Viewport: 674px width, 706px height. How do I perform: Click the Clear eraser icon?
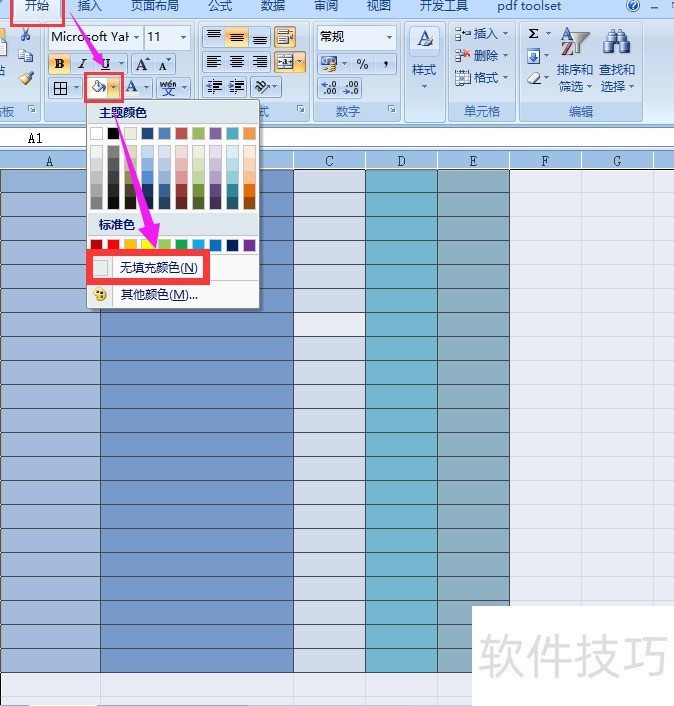[534, 79]
